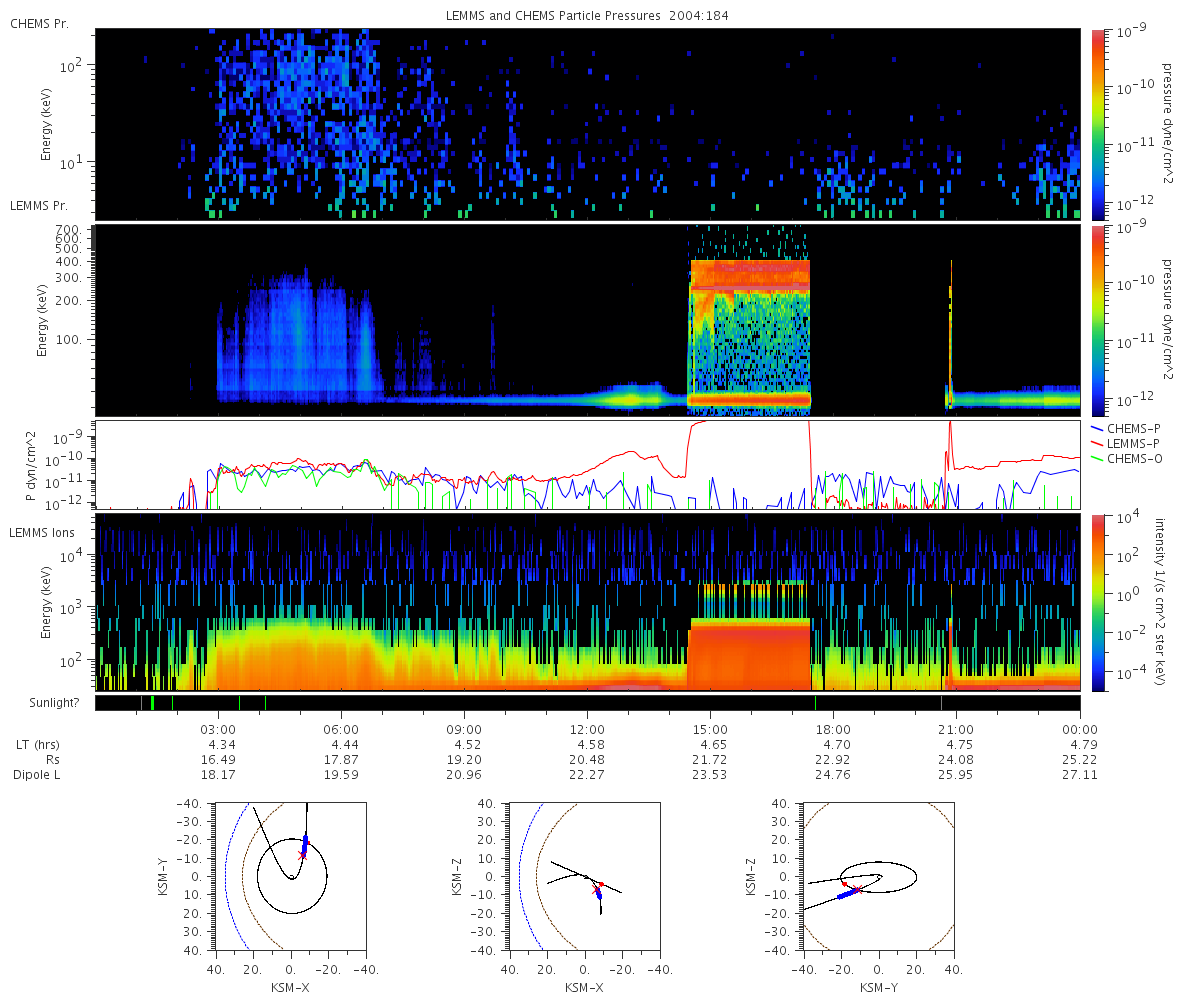Click the Dipole L value 18.17
1200x1000 pixels.
point(218,775)
